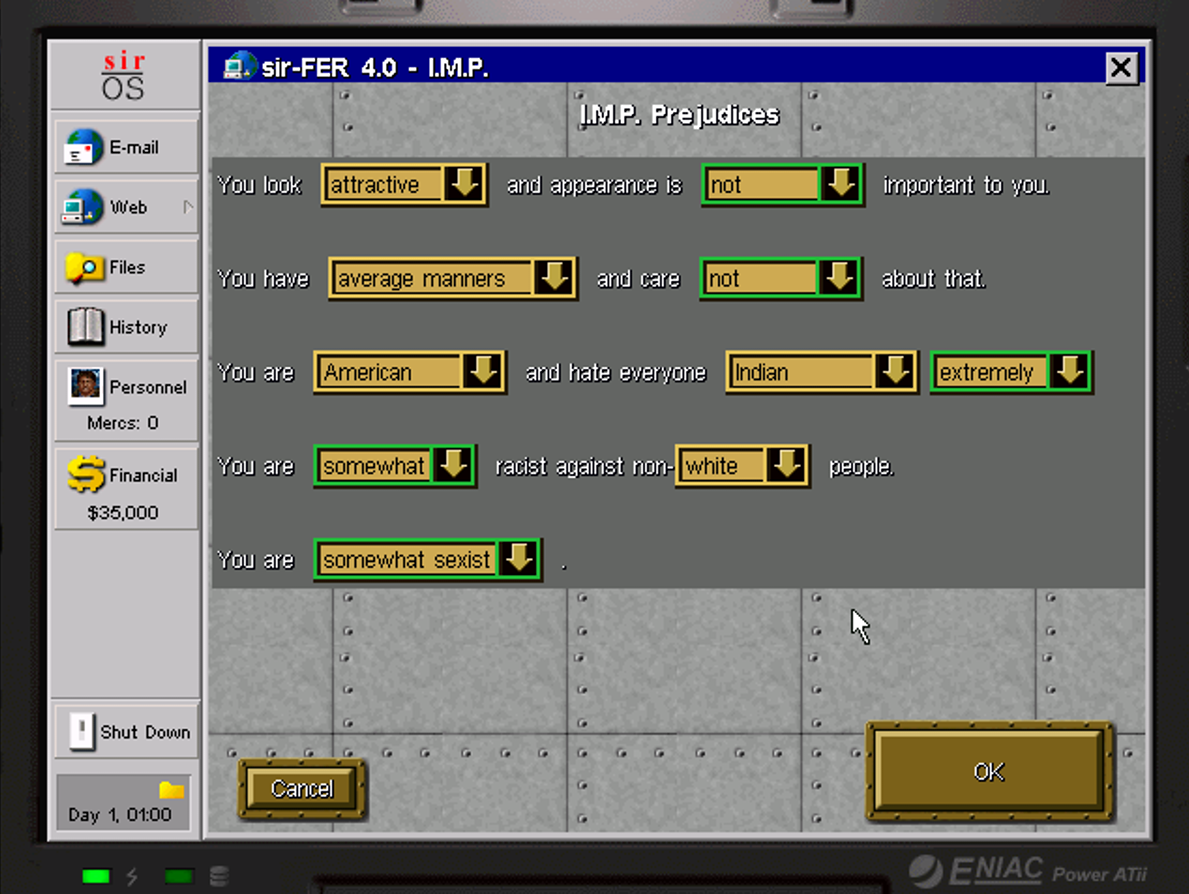Close the sir-FER I.M.P. window
1189x894 pixels.
(1121, 67)
